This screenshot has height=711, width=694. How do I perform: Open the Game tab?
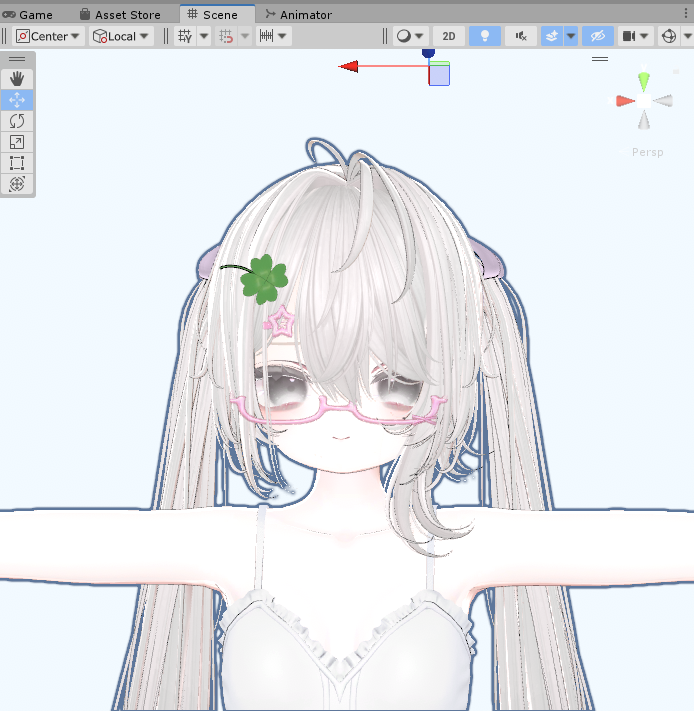28,15
